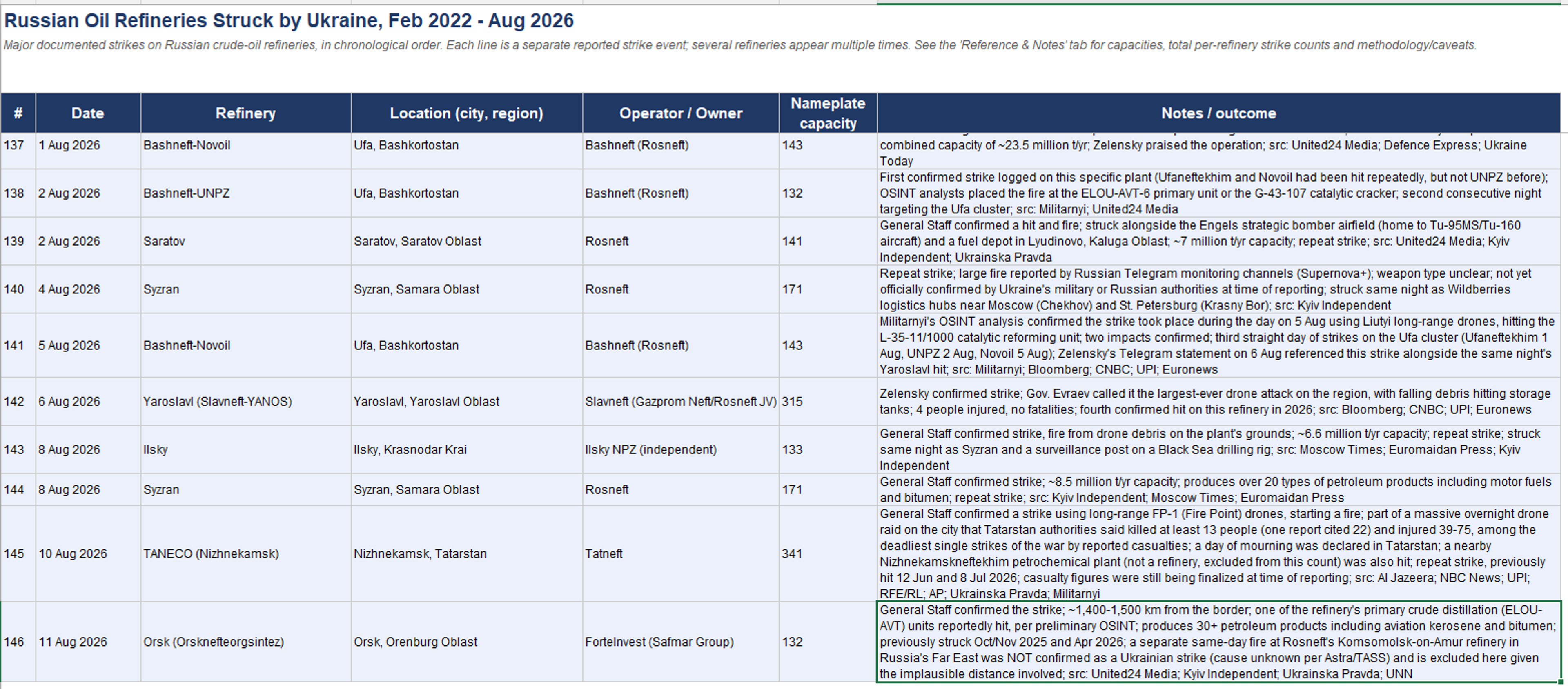Click the 'Location (city, region)' header
Image resolution: width=1568 pixels, height=689 pixels.
[467, 113]
